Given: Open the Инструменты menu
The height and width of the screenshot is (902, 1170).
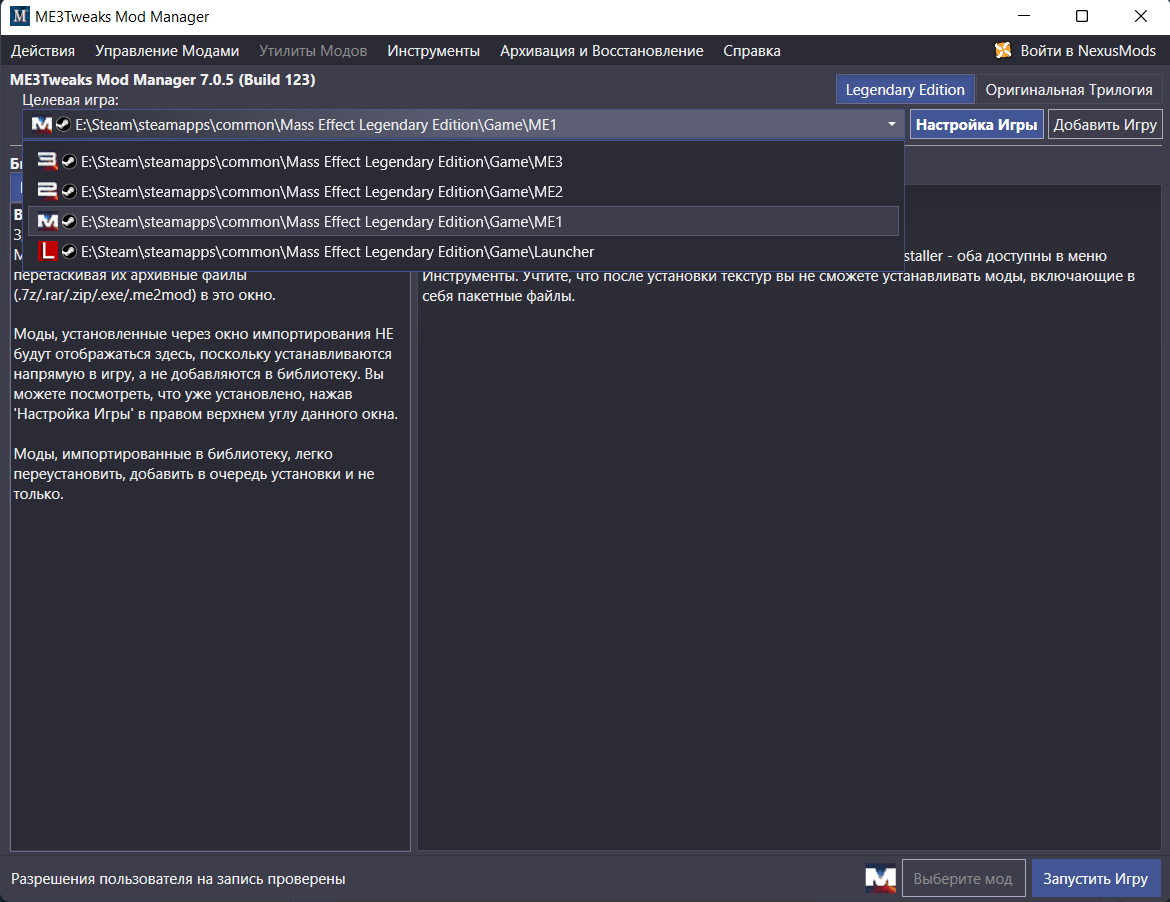Looking at the screenshot, I should click(x=434, y=51).
